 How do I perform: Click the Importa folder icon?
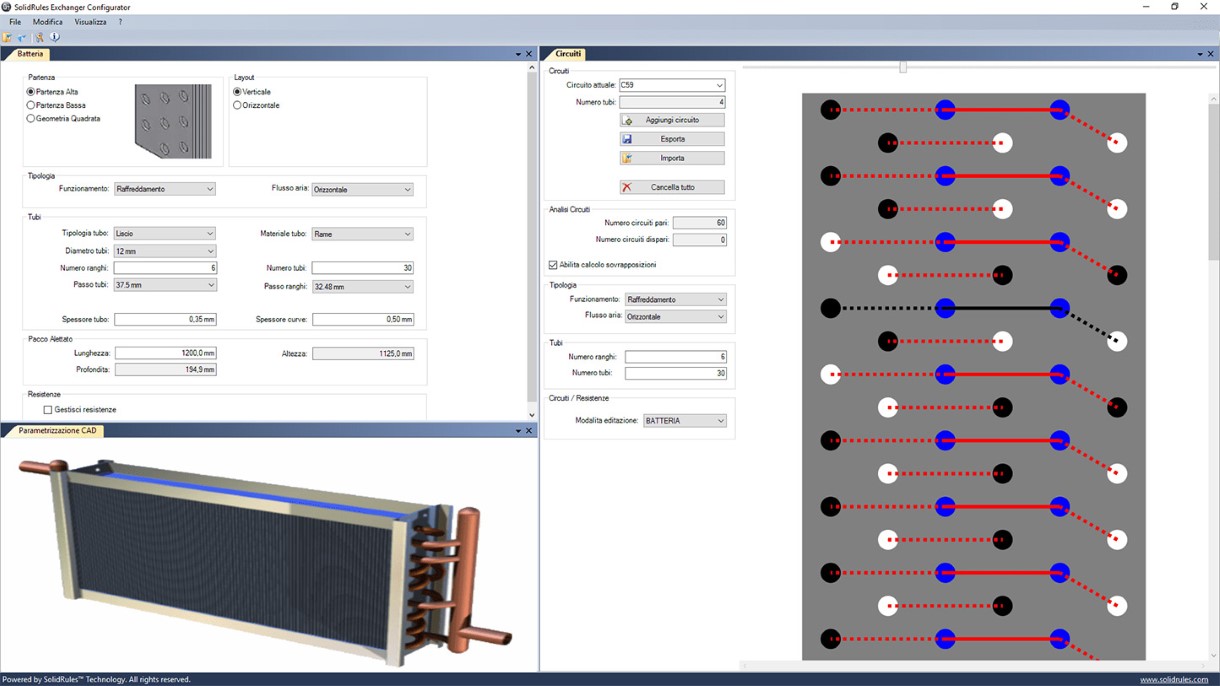[x=628, y=158]
